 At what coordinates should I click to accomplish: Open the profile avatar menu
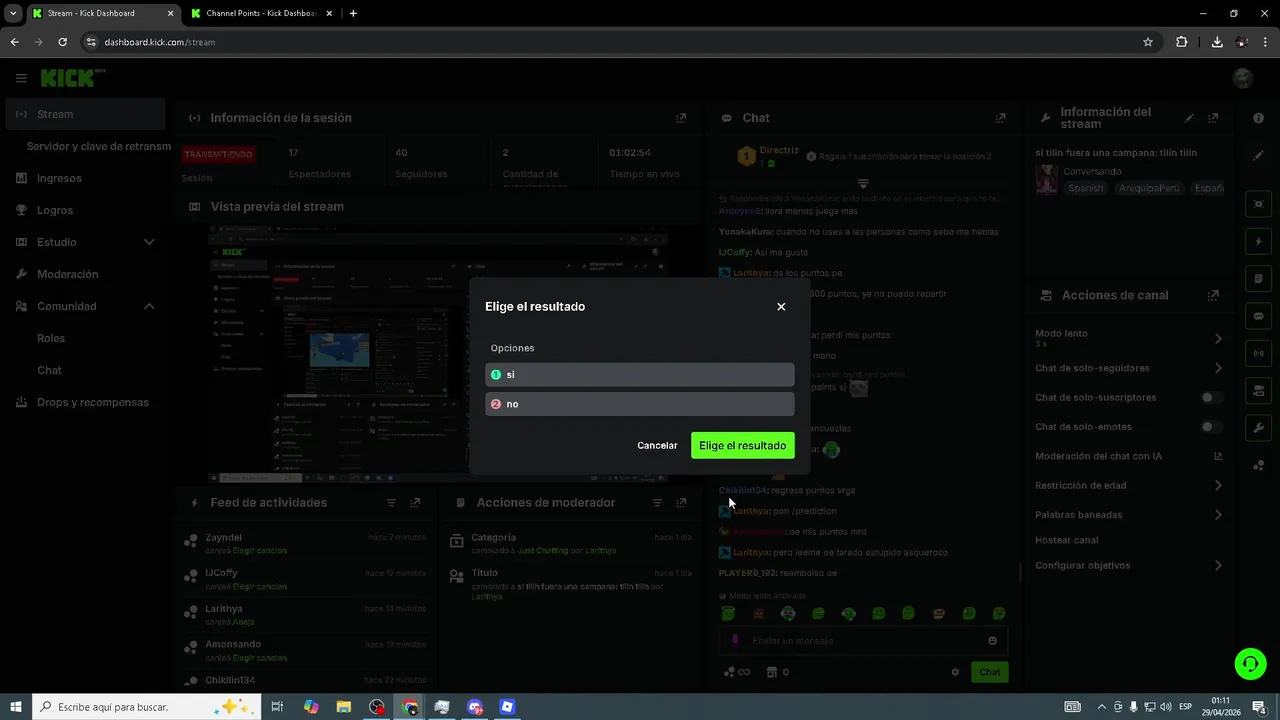(1243, 78)
